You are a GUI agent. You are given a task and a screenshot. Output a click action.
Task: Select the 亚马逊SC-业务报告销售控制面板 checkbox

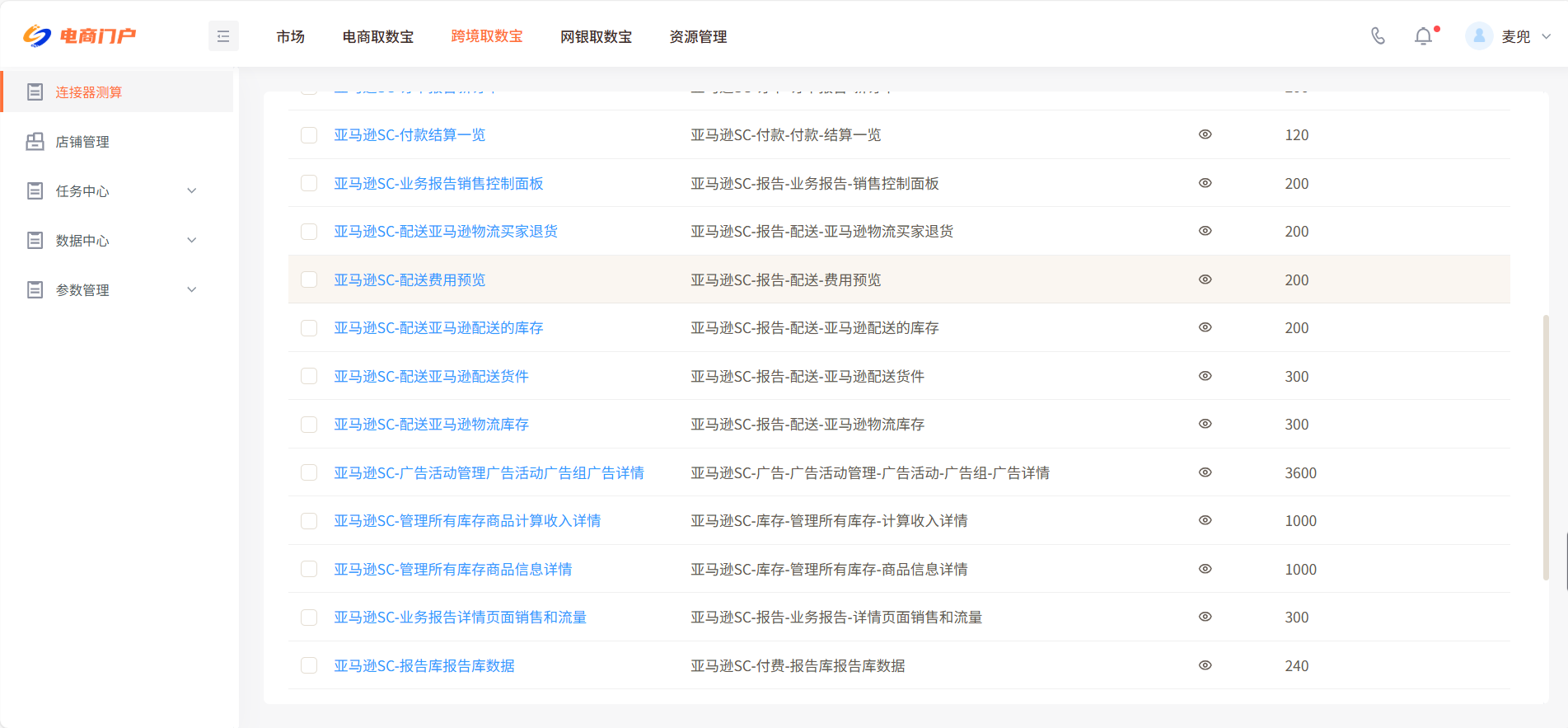(309, 183)
